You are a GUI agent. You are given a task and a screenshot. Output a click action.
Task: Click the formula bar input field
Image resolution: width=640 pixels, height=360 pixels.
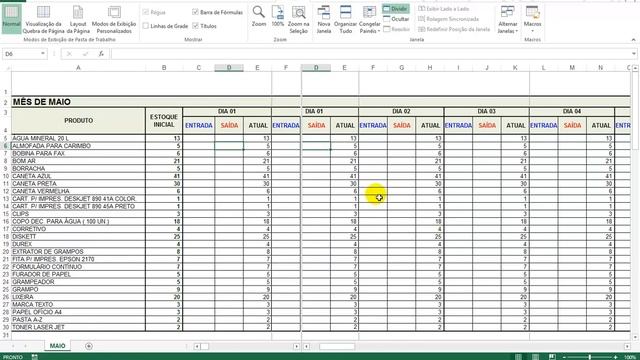[x=370, y=54]
